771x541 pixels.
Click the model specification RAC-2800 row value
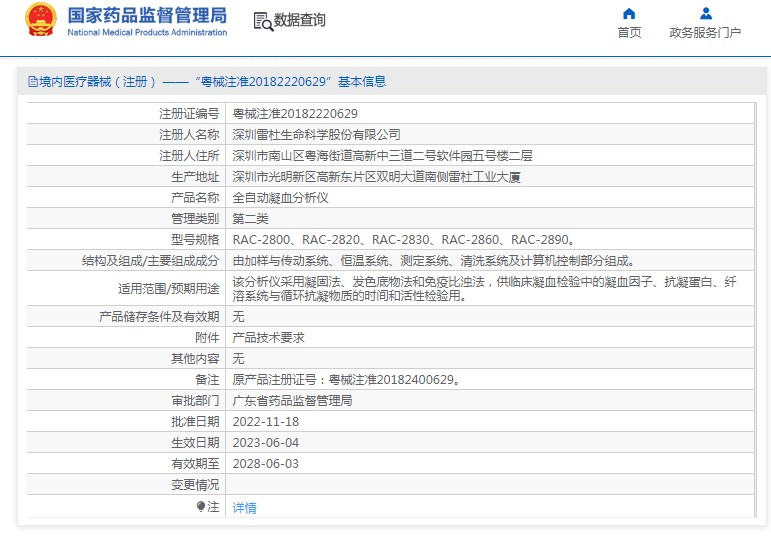(404, 239)
